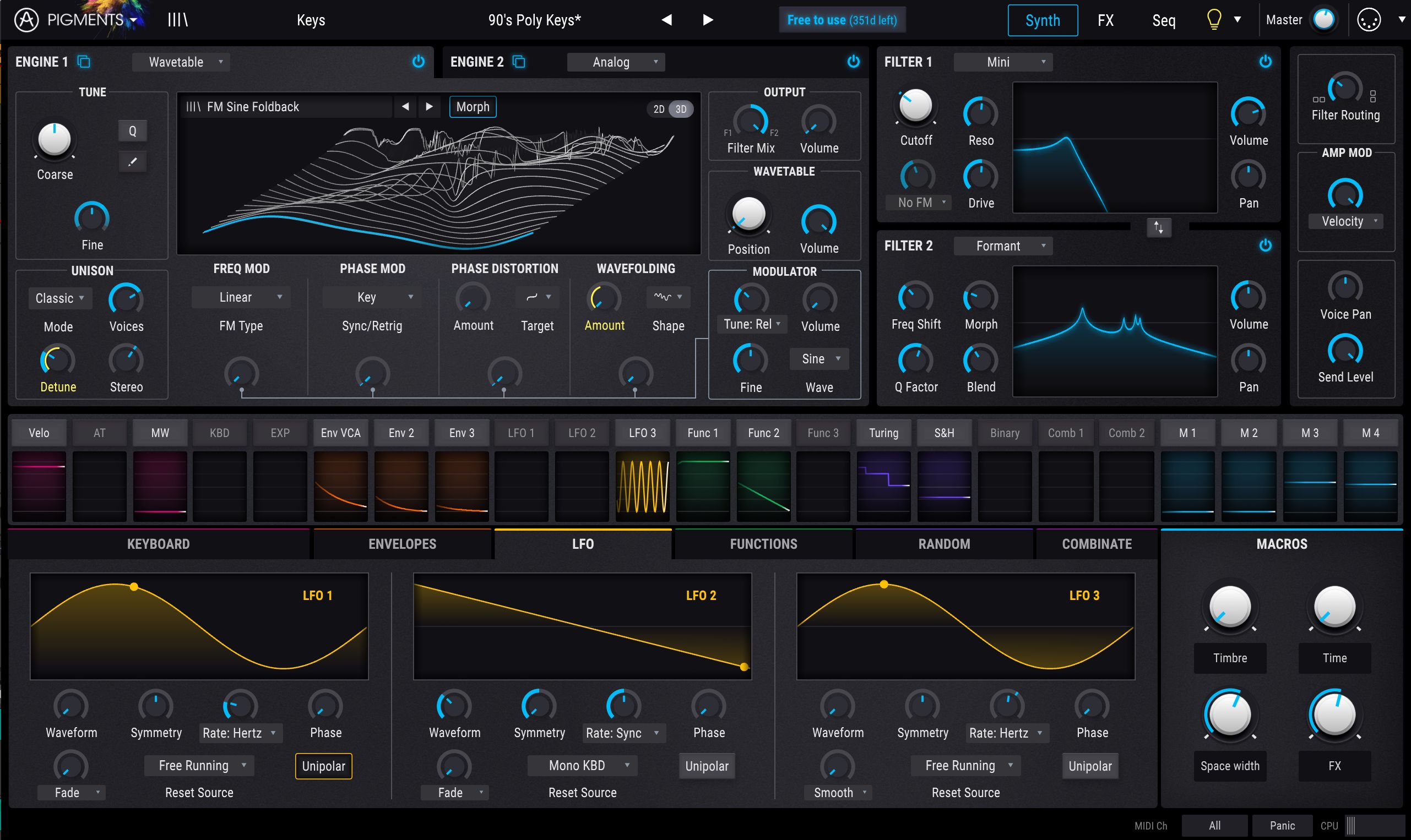Open Amp Mod Velocity dropdown

(x=1345, y=221)
